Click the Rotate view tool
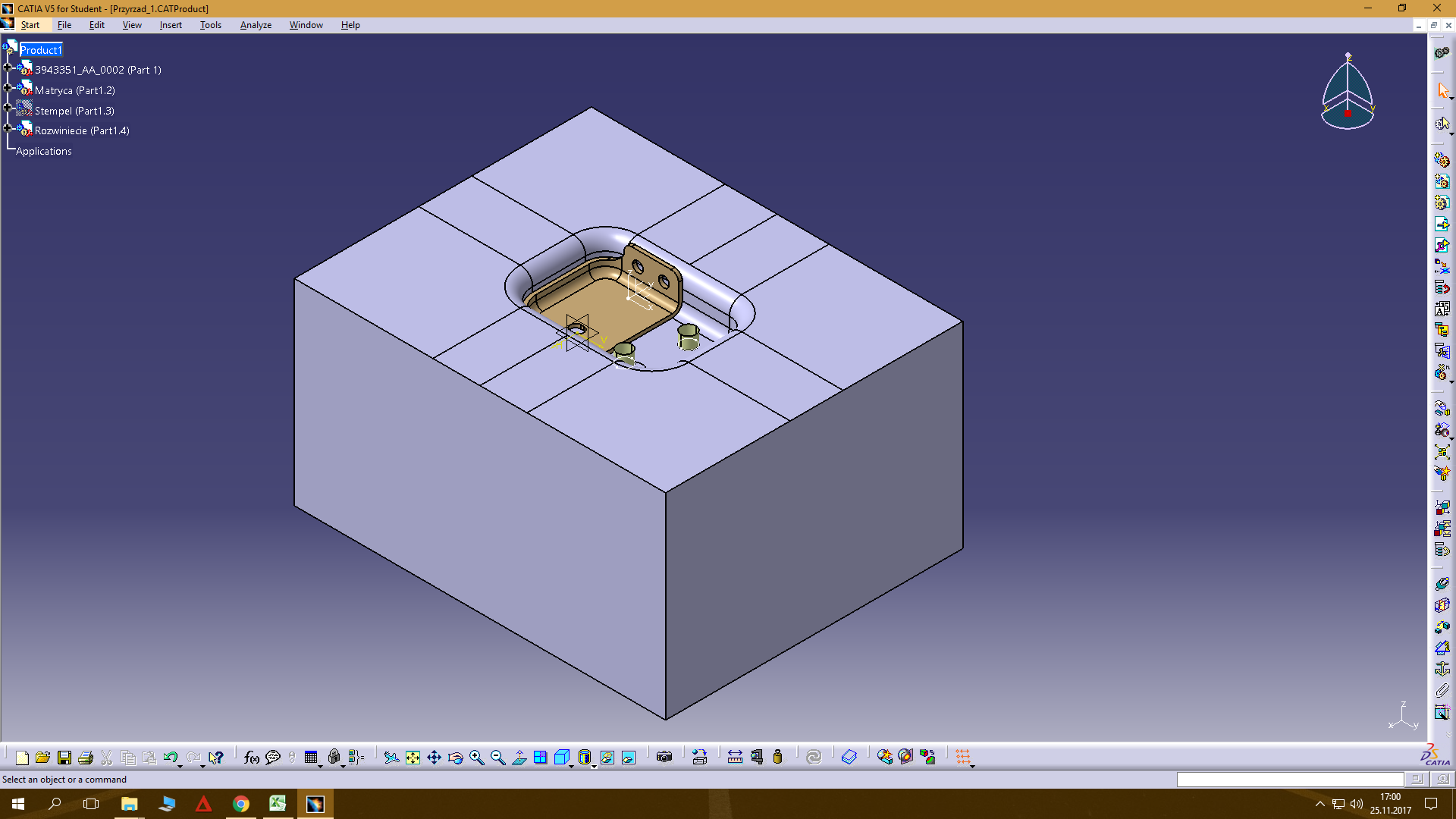The width and height of the screenshot is (1456, 819). 455,758
